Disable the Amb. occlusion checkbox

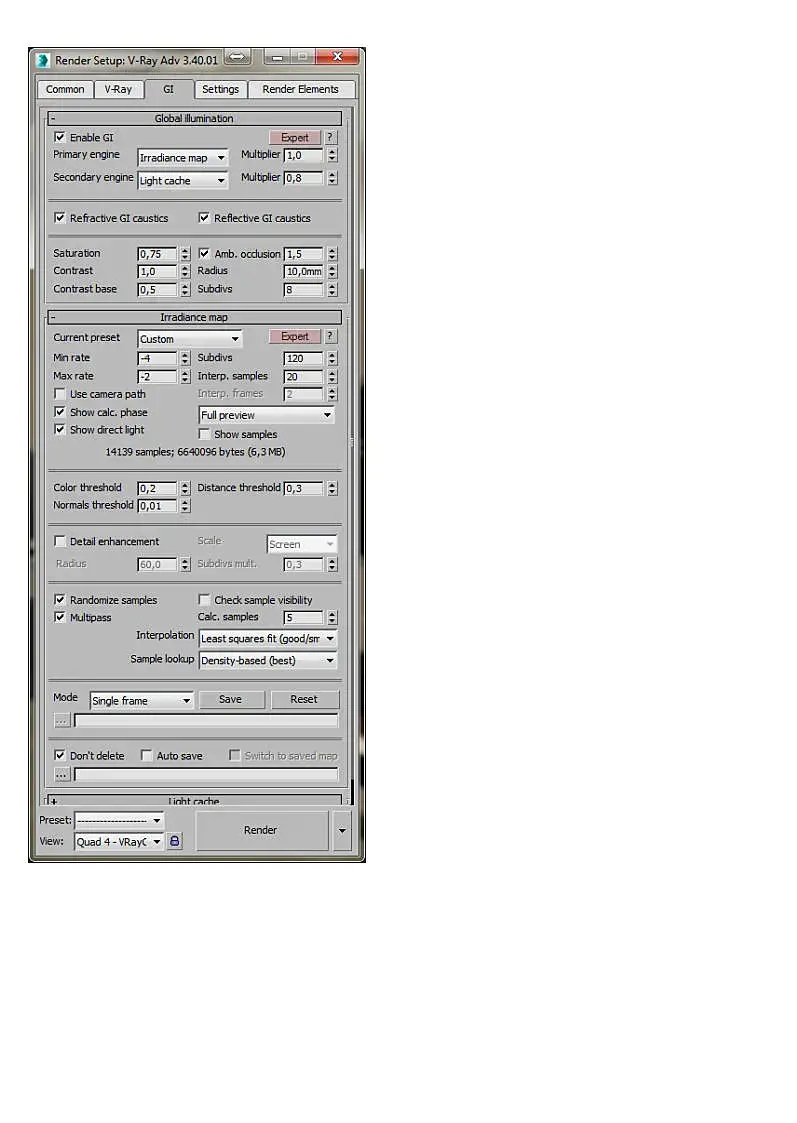pyautogui.click(x=204, y=254)
